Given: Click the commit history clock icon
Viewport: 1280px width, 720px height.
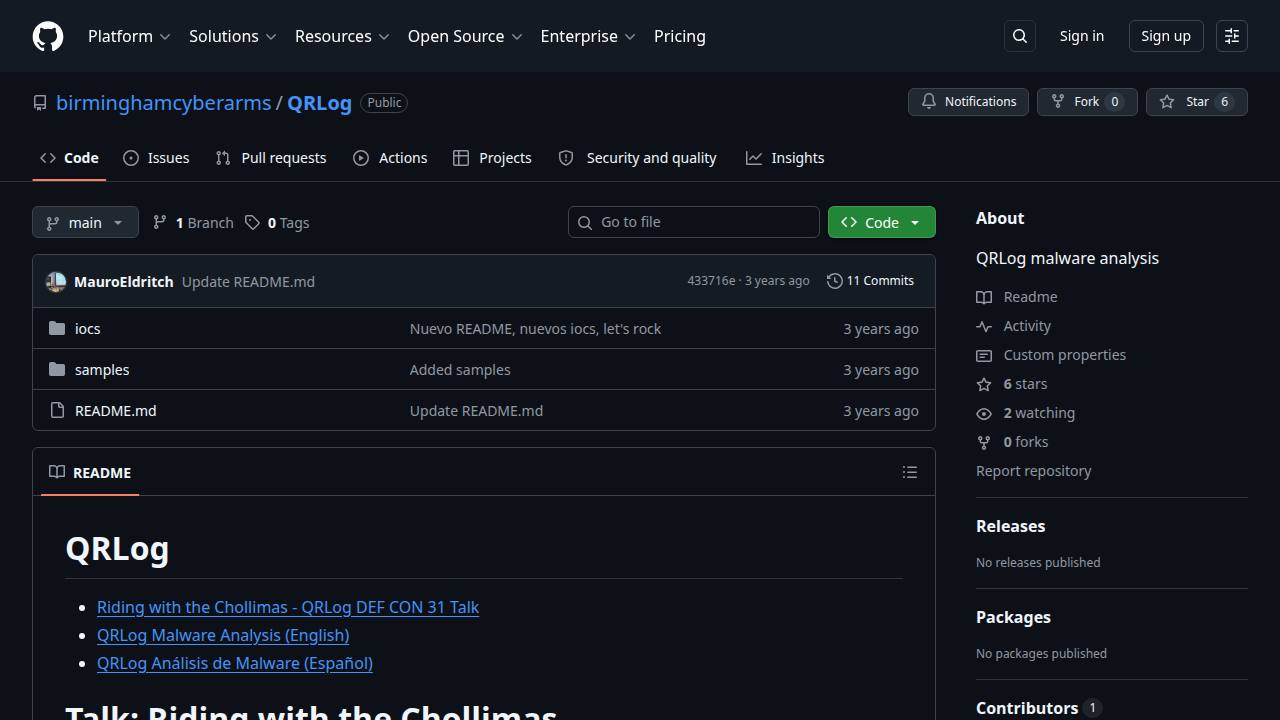Looking at the screenshot, I should coord(835,281).
